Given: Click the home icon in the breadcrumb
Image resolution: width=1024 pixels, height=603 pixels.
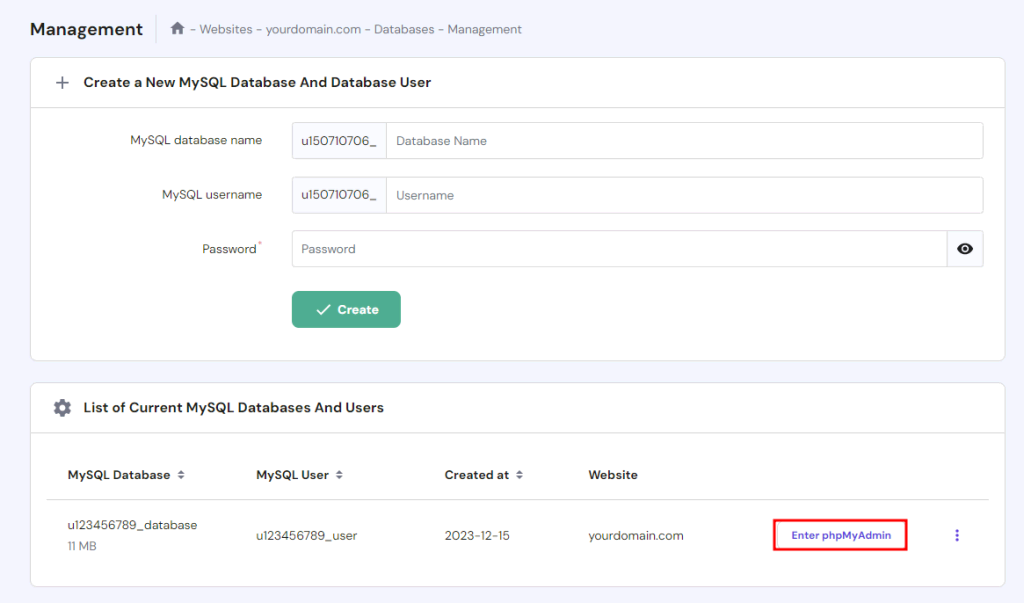Looking at the screenshot, I should [x=176, y=29].
